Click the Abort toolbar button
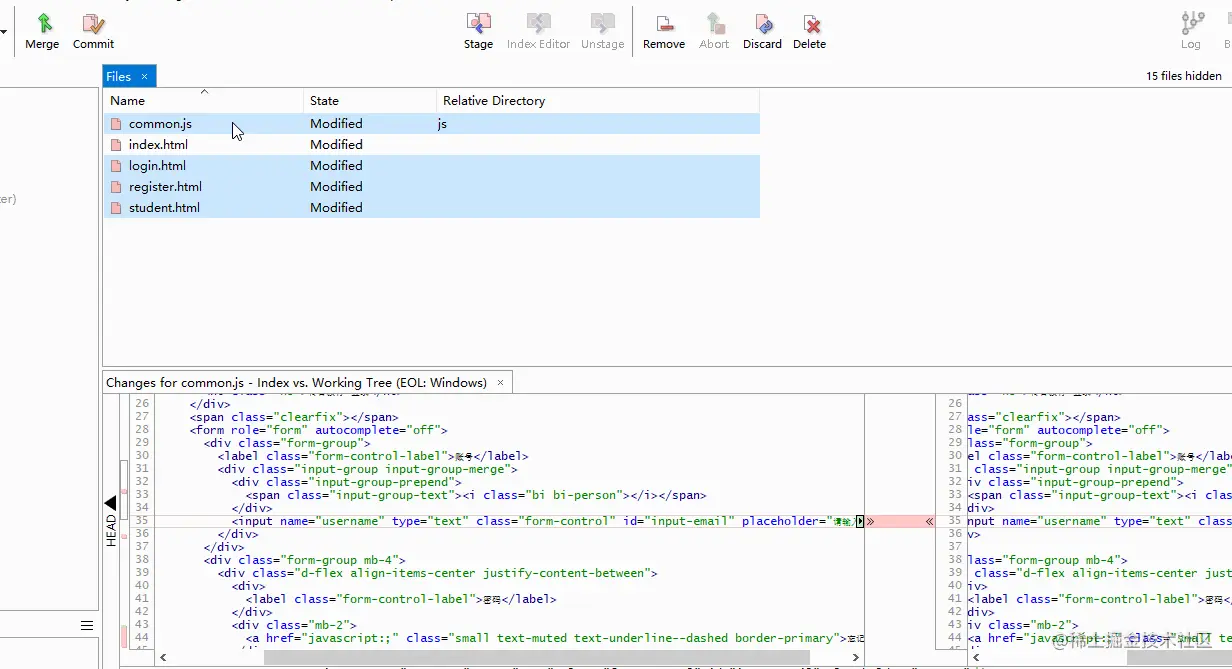 click(x=714, y=31)
